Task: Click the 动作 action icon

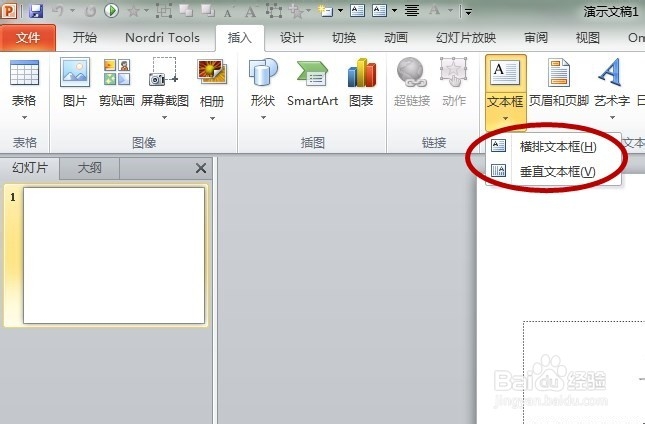Action: 454,73
